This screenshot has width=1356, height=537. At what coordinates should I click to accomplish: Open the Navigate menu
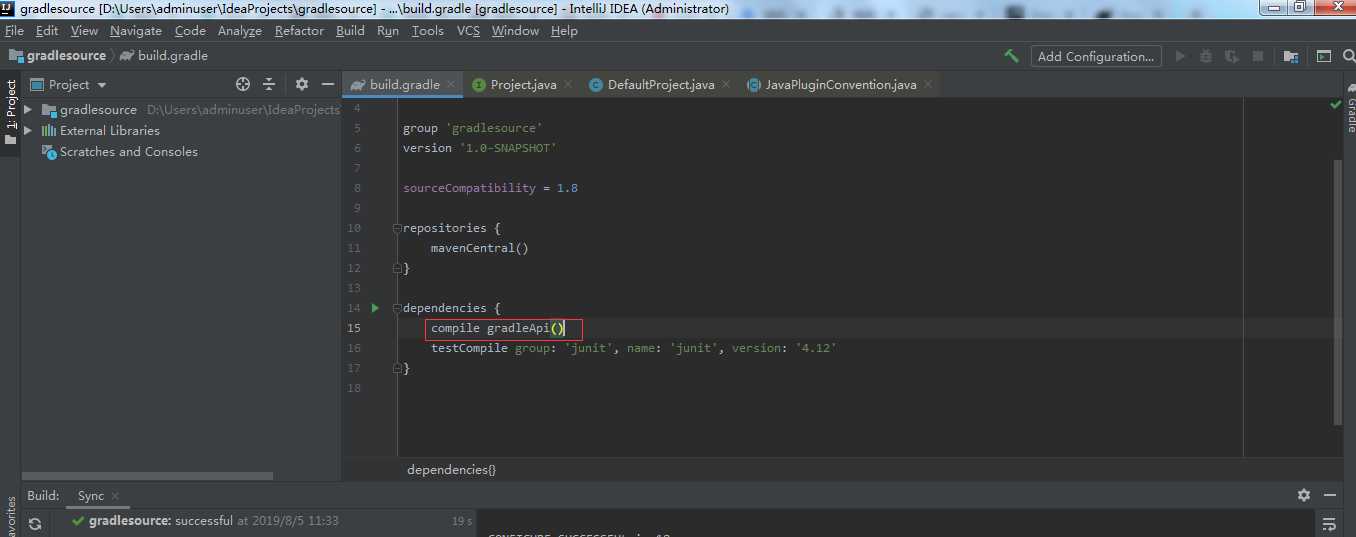pos(135,31)
